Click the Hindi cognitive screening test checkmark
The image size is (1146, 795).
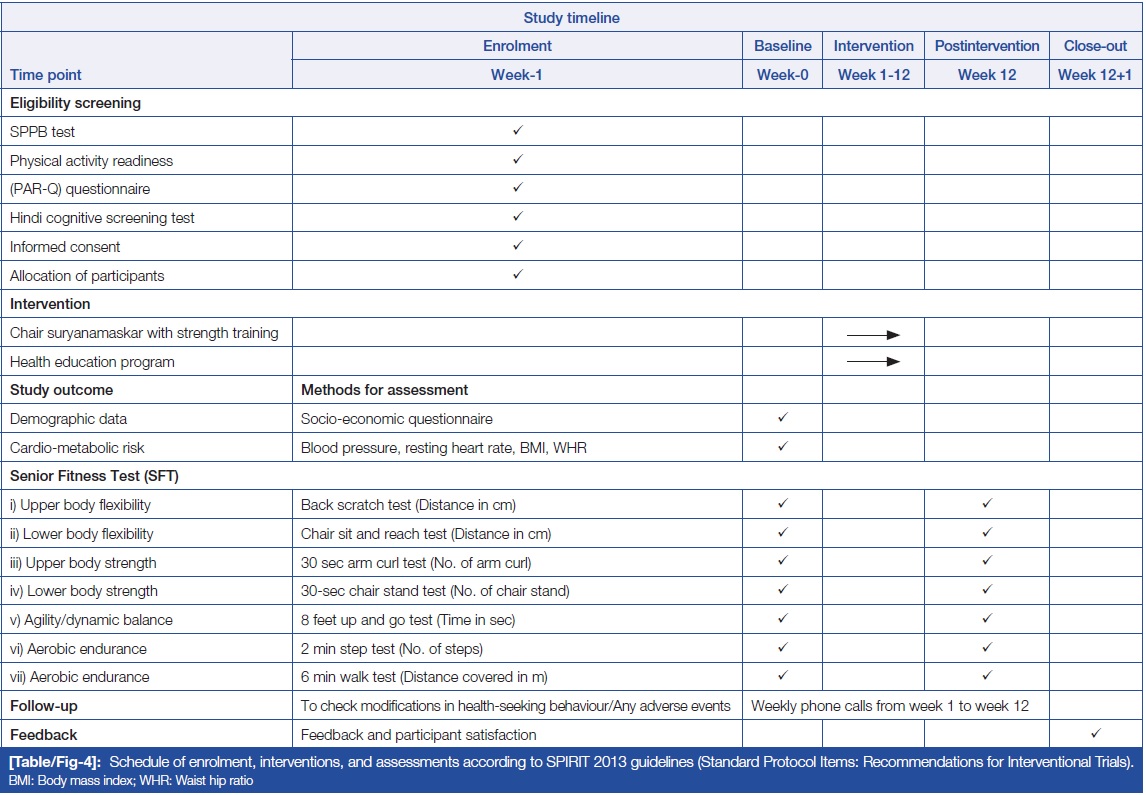coord(517,217)
